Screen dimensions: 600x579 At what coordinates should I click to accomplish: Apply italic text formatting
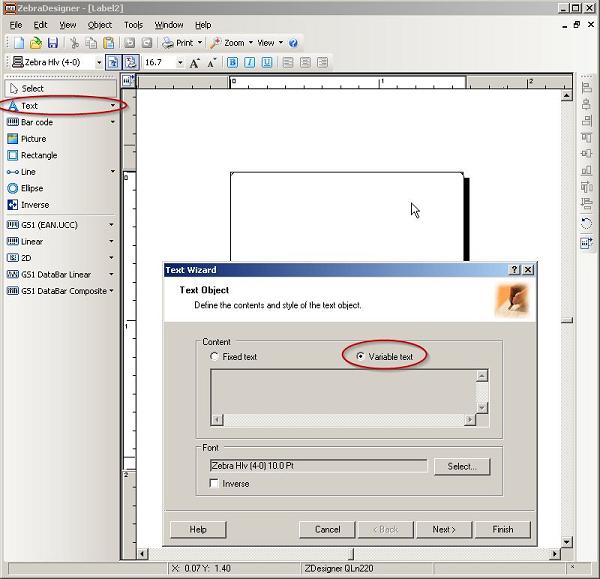coord(249,62)
